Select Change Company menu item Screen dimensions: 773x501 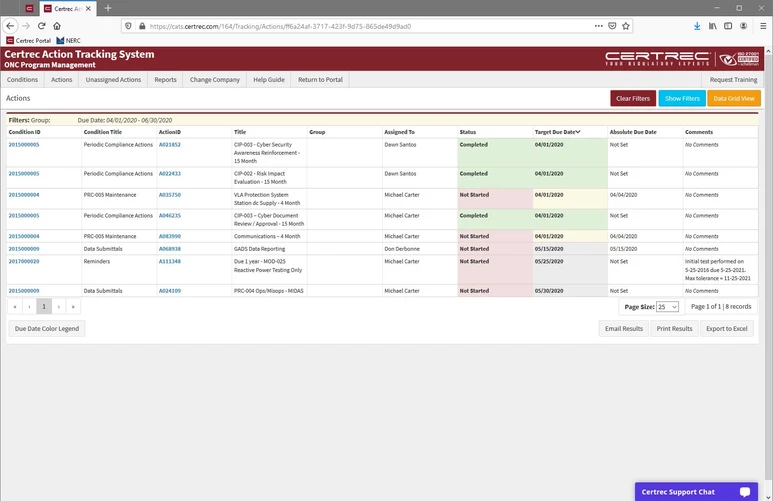(215, 79)
